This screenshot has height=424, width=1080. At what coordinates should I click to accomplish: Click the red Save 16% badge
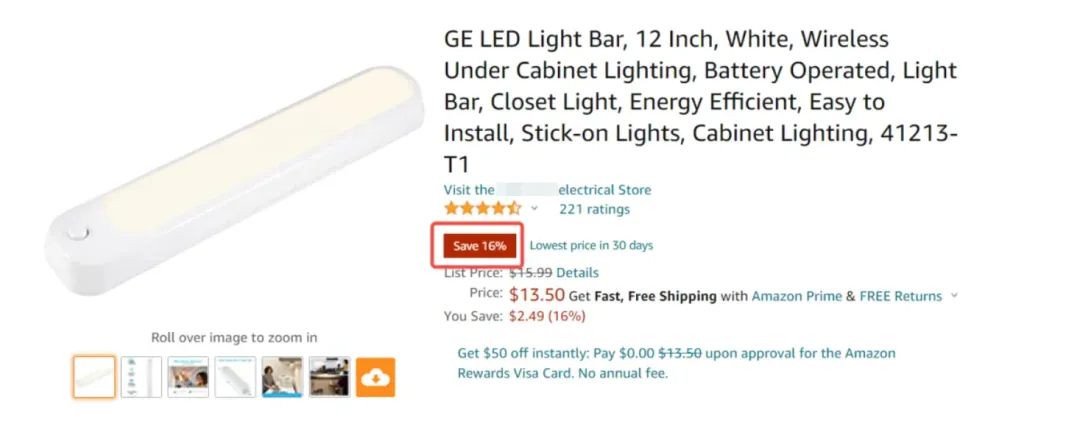pos(479,246)
